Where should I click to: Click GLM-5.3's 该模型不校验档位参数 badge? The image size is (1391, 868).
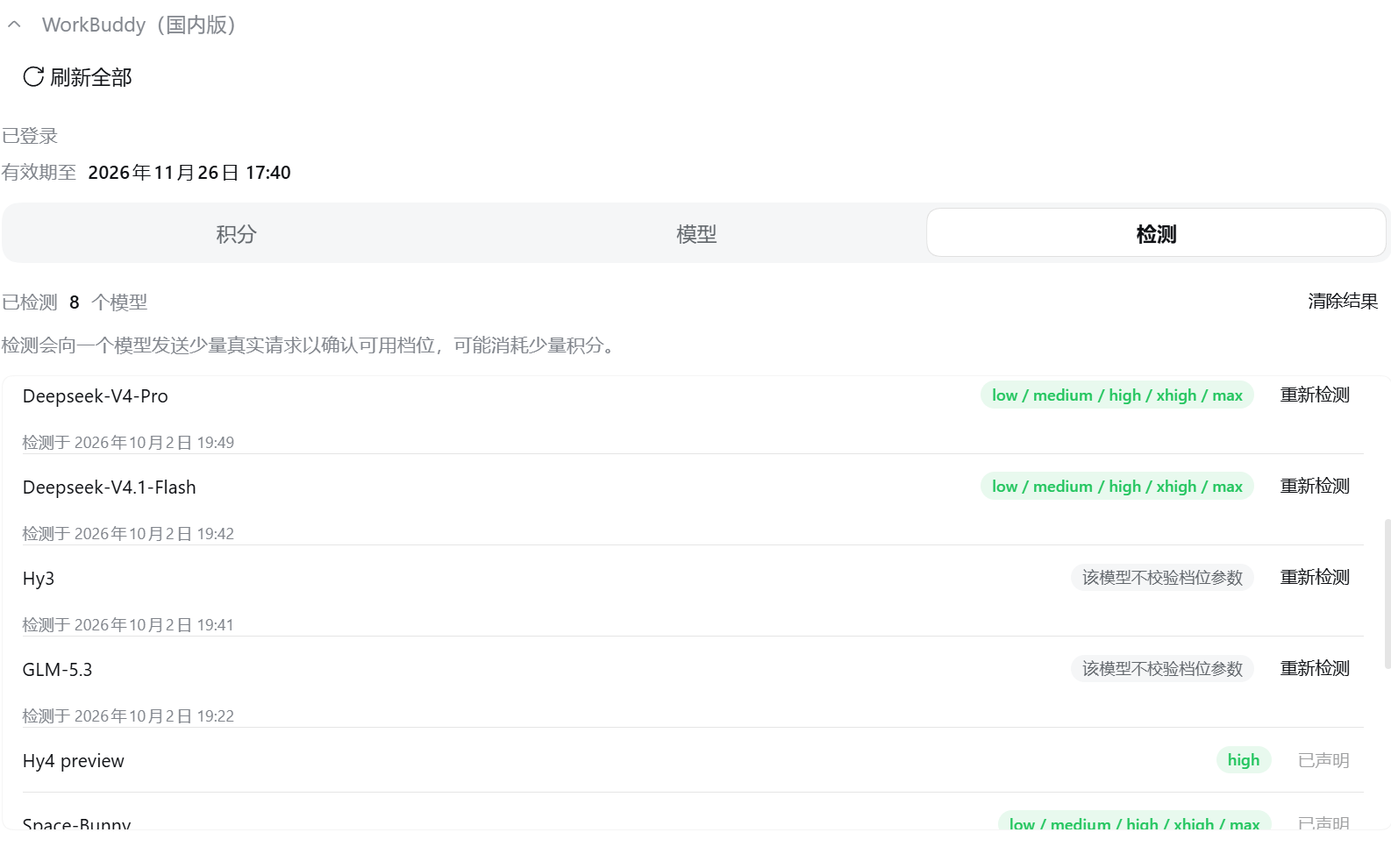coord(1162,669)
